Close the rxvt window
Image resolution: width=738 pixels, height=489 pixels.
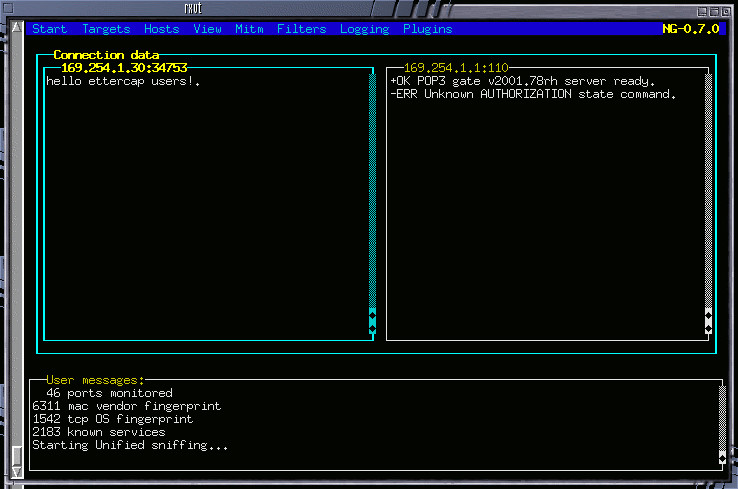click(725, 12)
